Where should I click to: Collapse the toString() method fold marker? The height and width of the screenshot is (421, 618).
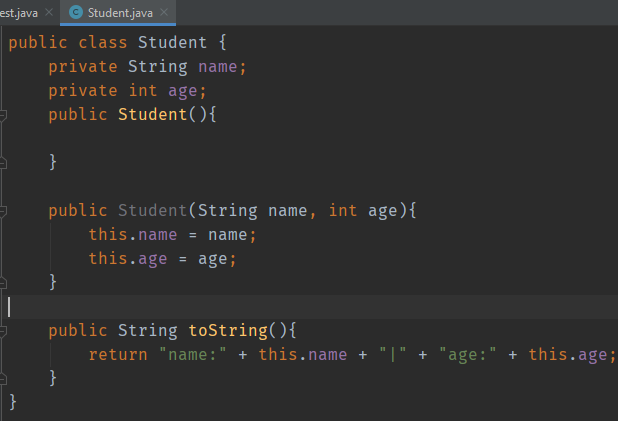pyautogui.click(x=3, y=331)
